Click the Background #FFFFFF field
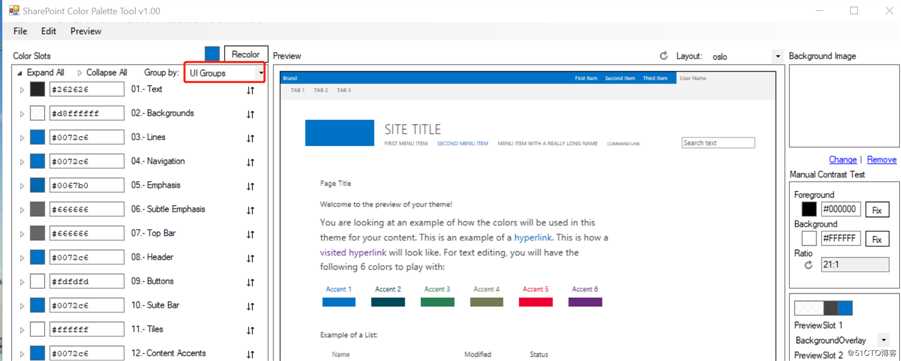The height and width of the screenshot is (361, 901). tap(841, 238)
